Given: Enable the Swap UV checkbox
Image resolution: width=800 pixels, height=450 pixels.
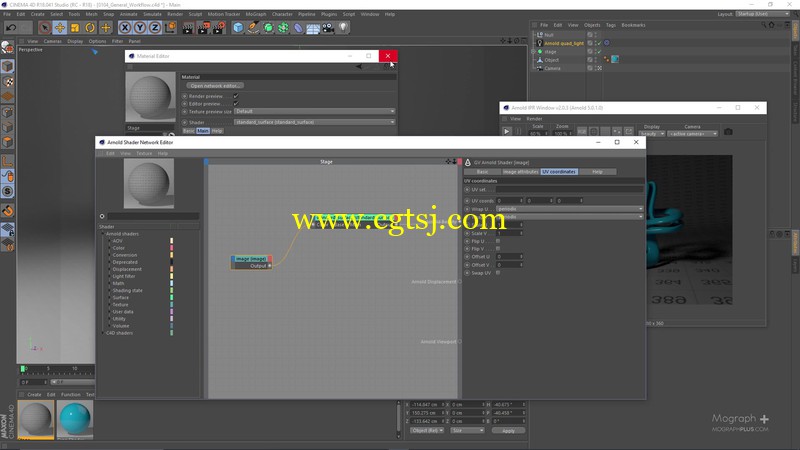Looking at the screenshot, I should pyautogui.click(x=498, y=273).
